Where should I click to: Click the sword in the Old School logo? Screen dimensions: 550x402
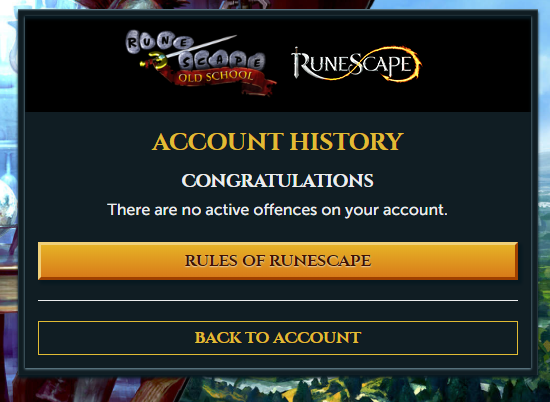tap(189, 51)
